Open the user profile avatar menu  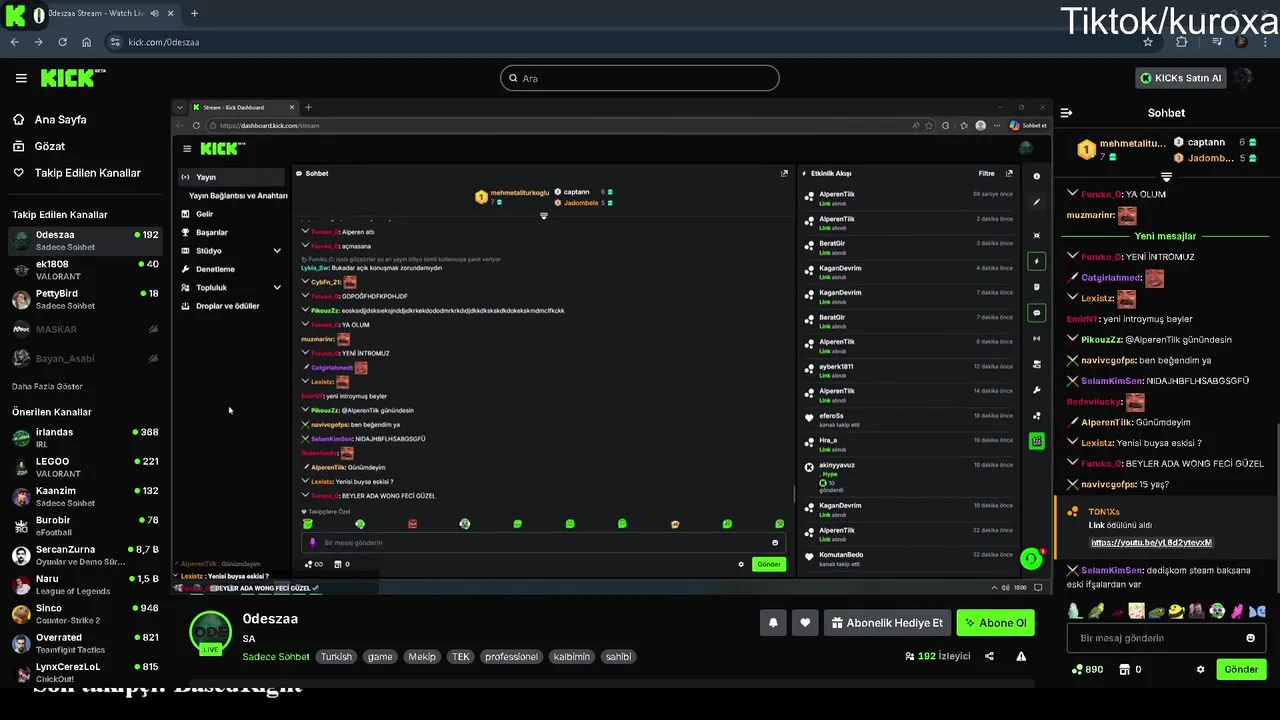point(1244,78)
